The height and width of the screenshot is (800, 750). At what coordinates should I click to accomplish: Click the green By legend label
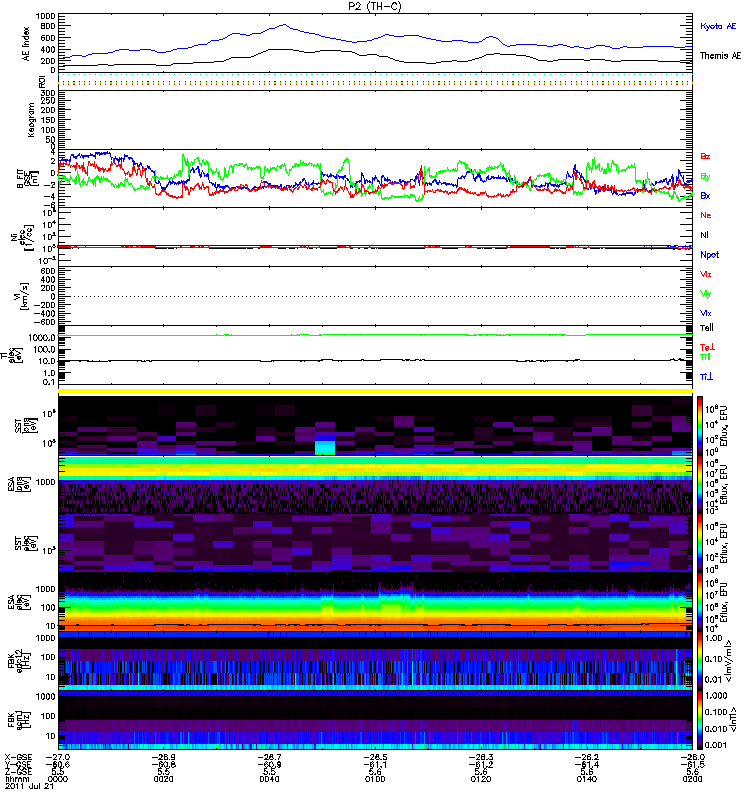coord(705,177)
